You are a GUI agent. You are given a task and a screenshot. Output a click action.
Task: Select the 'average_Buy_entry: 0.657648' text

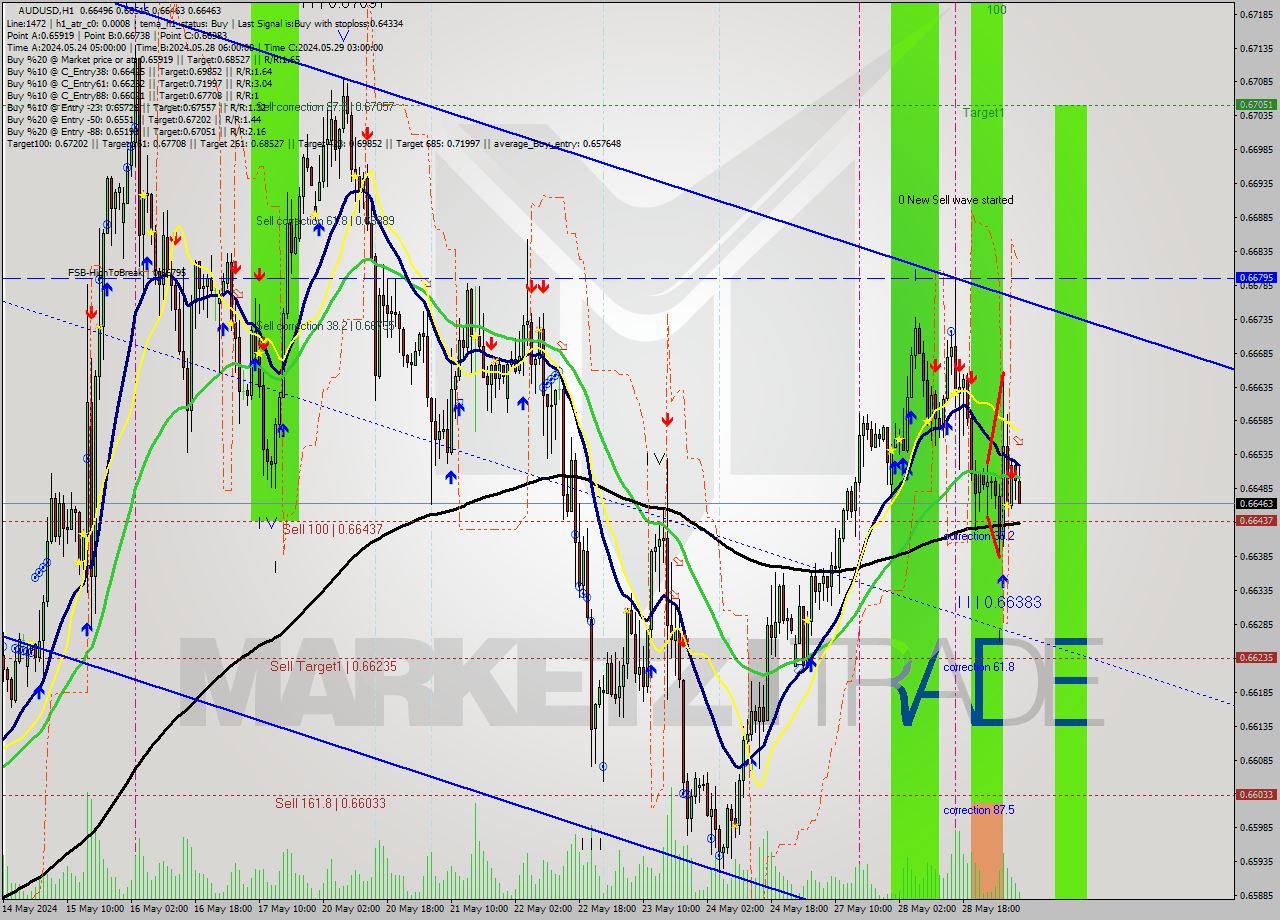(x=555, y=143)
